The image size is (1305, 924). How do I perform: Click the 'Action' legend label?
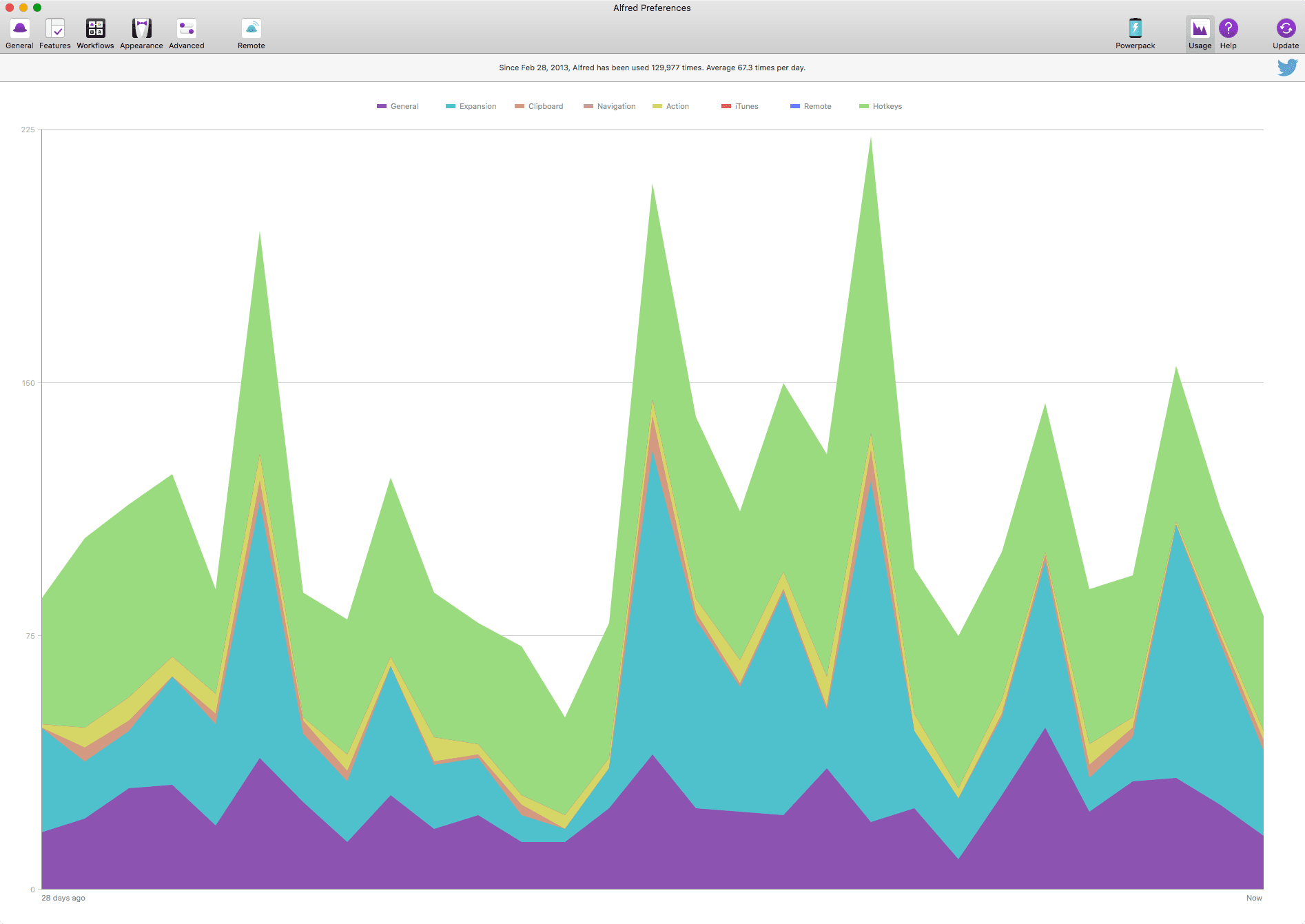[677, 106]
